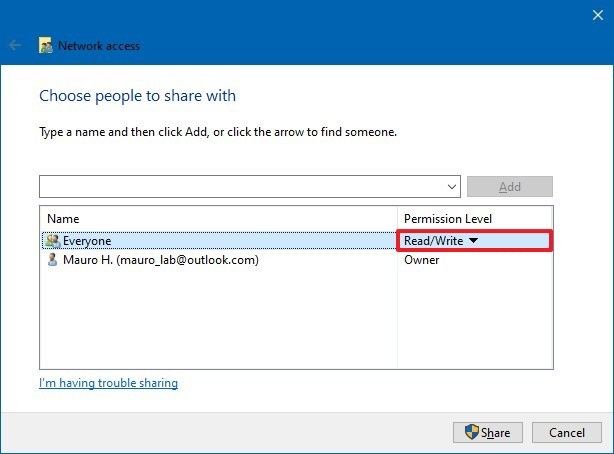Screen dimensions: 614x454
Task: Open the "I'm having trouble sharing" link
Action: (108, 383)
